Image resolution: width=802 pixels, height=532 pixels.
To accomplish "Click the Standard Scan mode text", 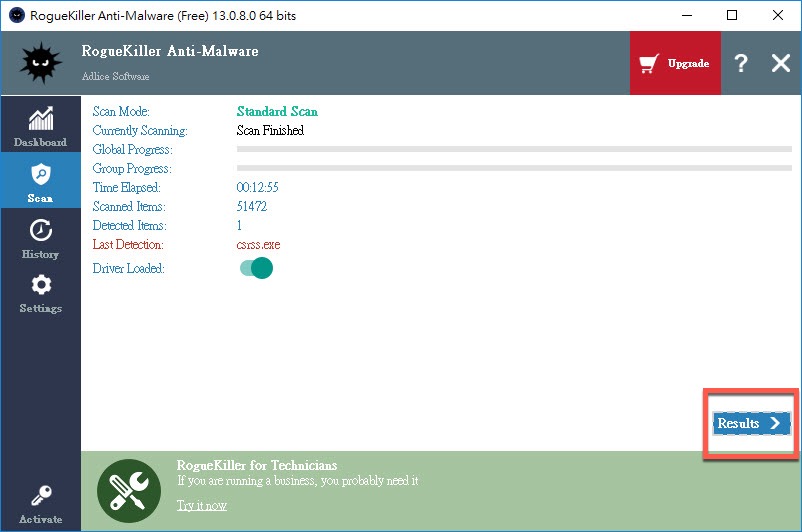I will click(277, 112).
